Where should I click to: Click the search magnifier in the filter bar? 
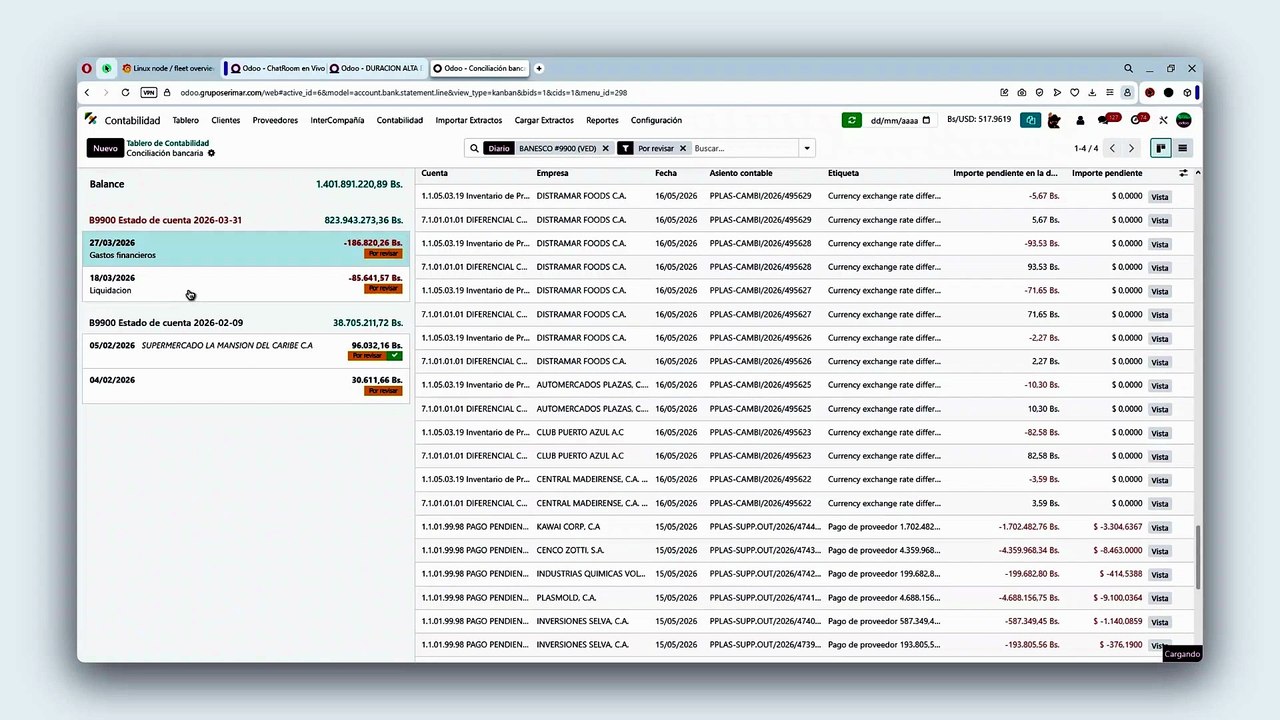coord(473,148)
